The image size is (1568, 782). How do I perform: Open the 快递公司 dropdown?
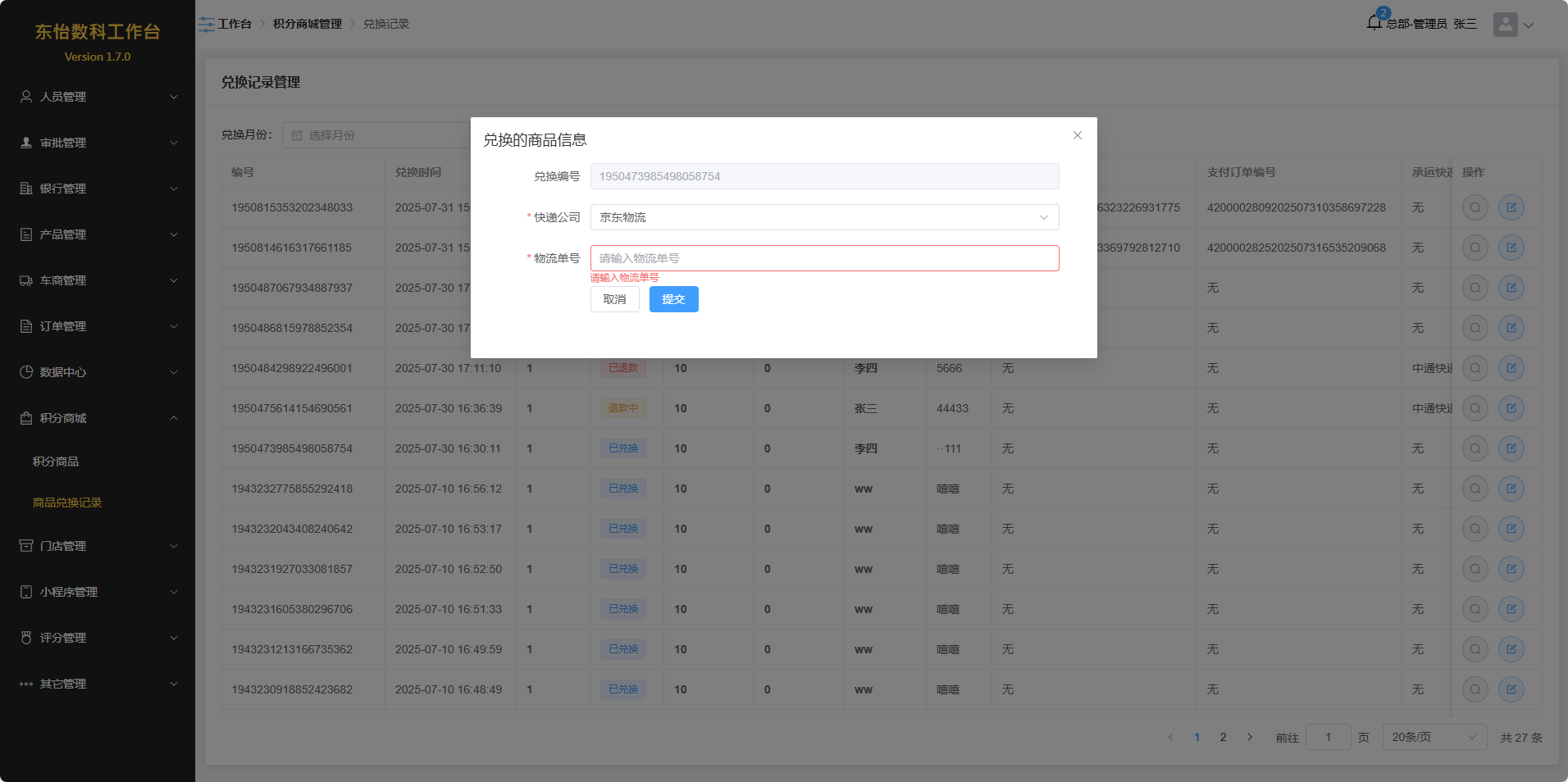(x=823, y=217)
